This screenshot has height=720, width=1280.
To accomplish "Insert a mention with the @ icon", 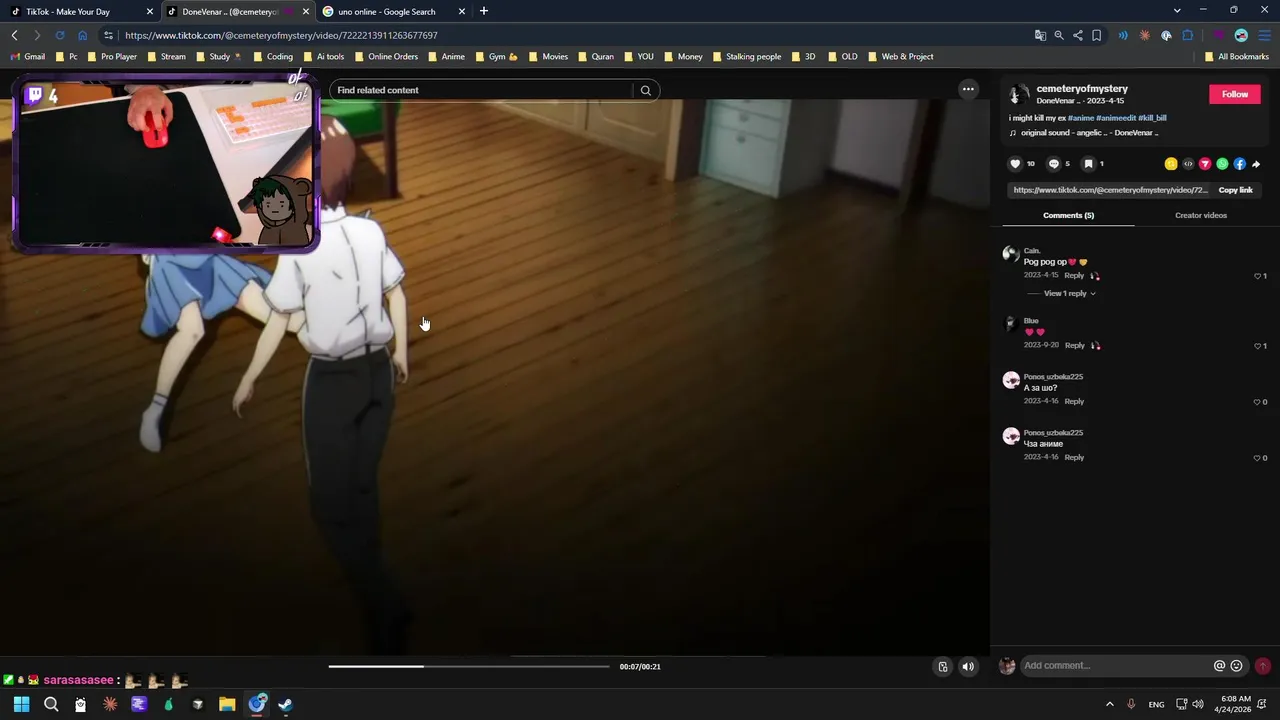I will [1219, 666].
